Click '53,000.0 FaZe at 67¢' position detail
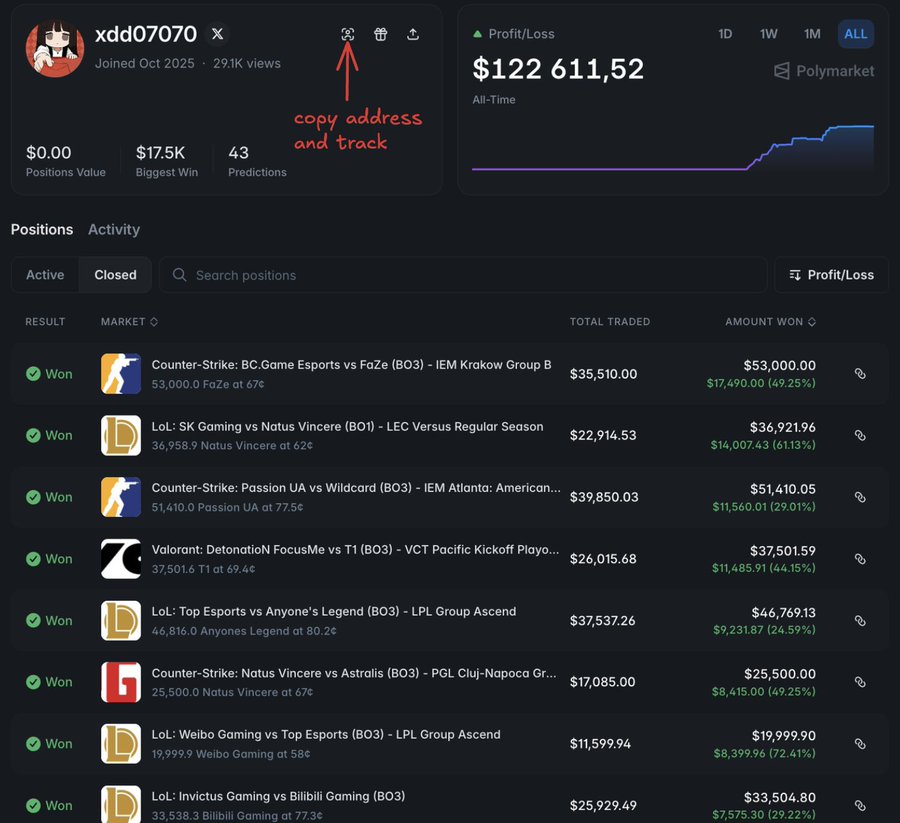Screen dimensions: 900x823 click(208, 384)
